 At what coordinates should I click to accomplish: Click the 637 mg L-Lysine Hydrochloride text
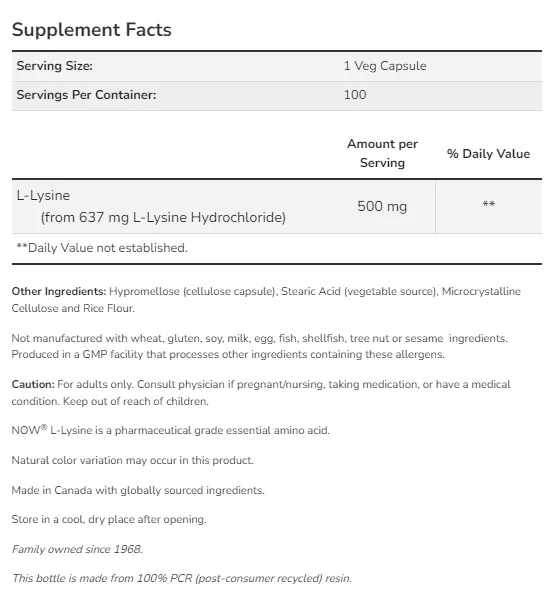click(182, 217)
